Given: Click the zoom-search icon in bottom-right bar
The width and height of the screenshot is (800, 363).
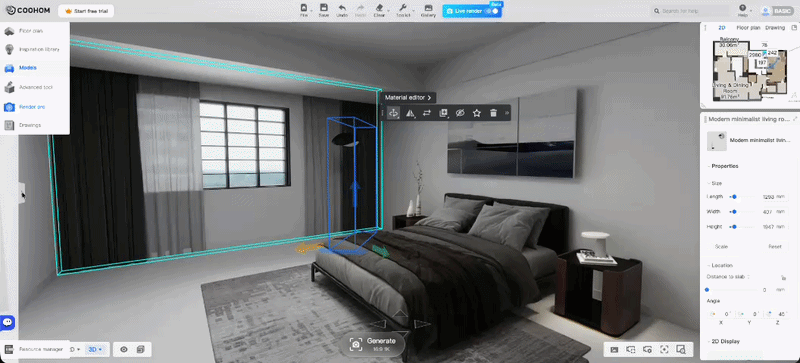Looking at the screenshot, I should pos(681,349).
